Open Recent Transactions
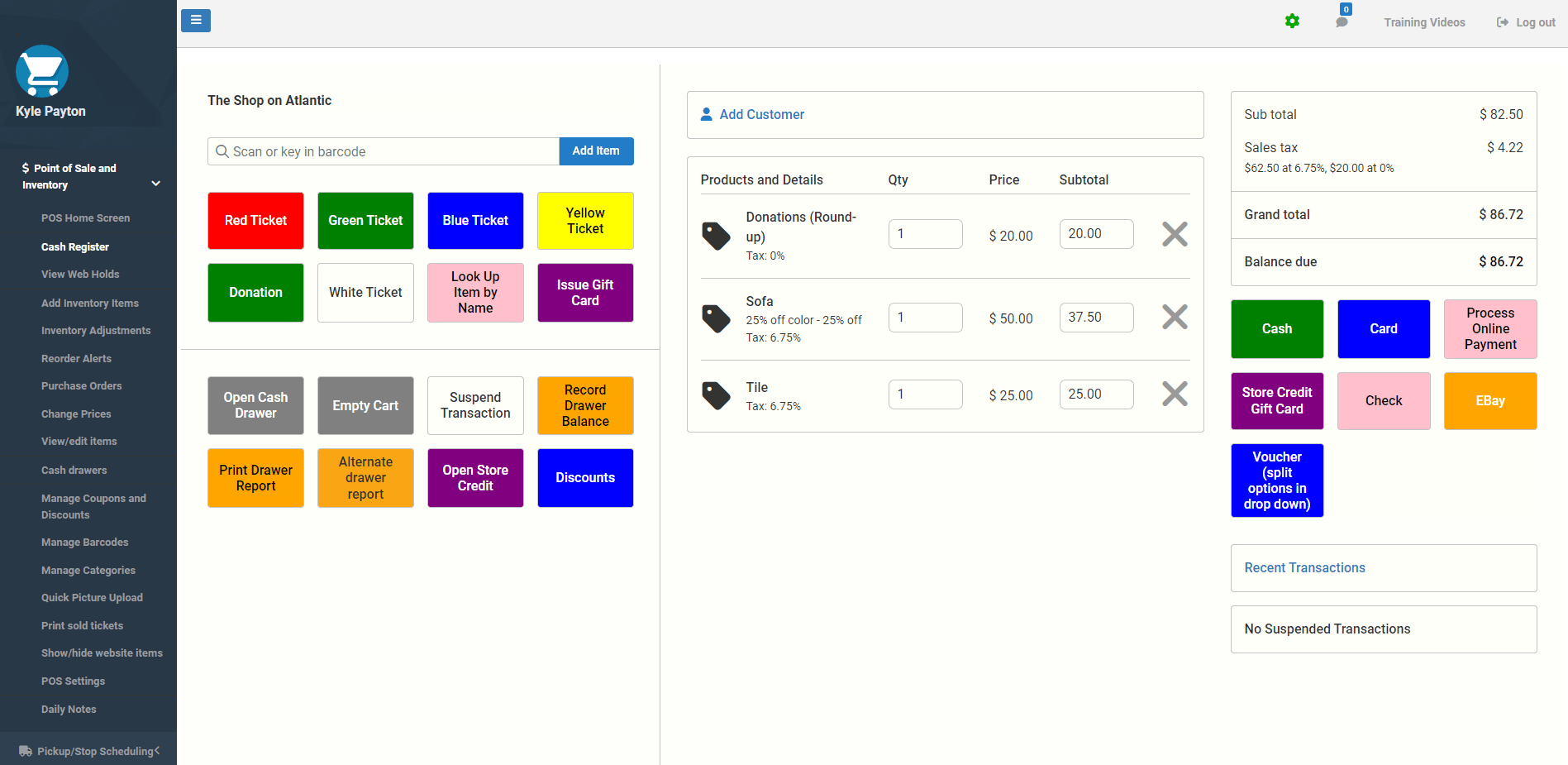 click(1304, 567)
